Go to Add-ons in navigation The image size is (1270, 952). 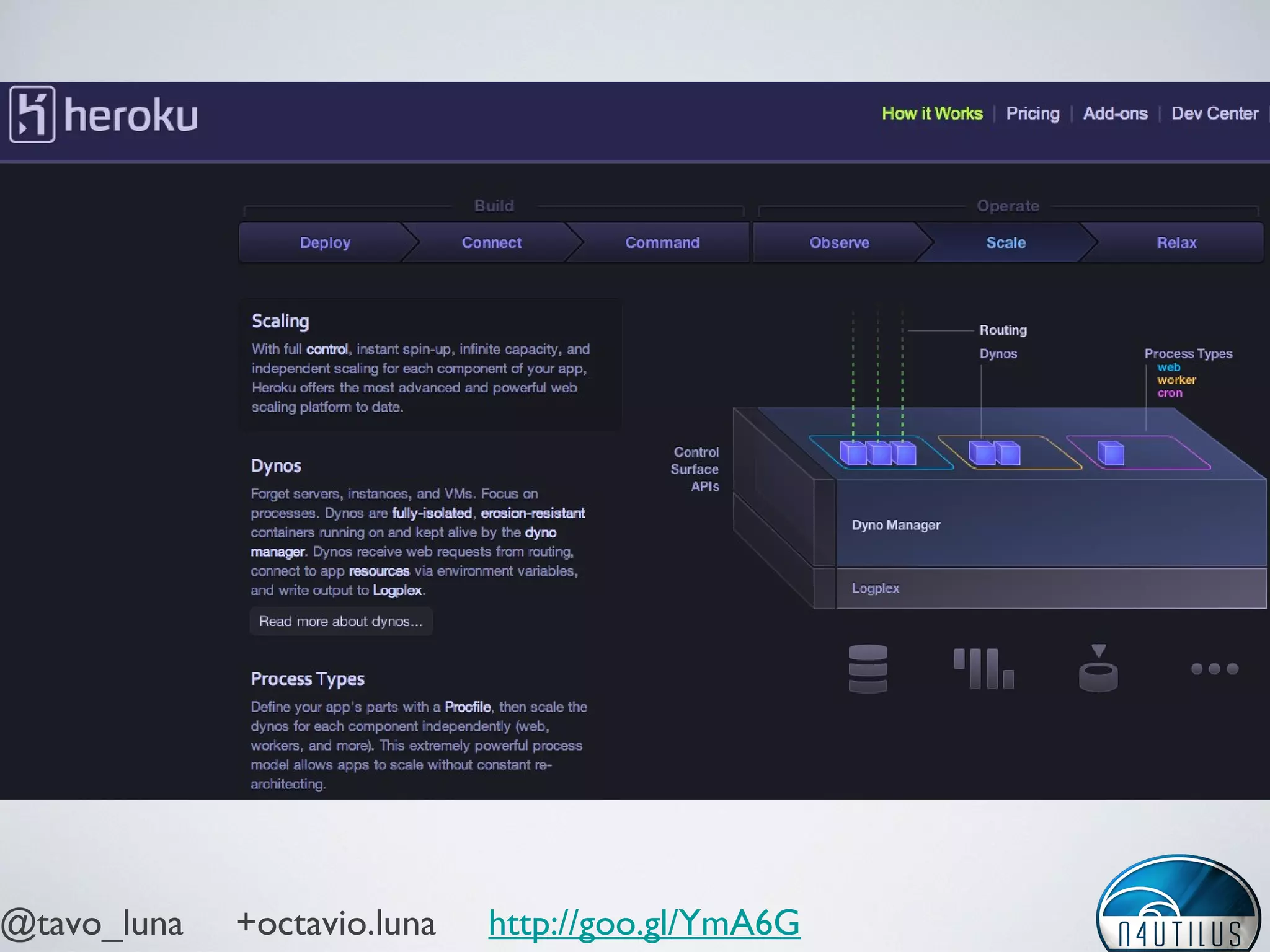click(x=1115, y=113)
